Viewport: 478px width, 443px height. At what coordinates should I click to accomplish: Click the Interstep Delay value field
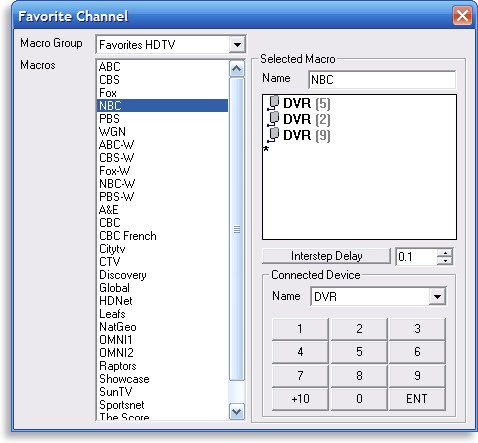[417, 256]
